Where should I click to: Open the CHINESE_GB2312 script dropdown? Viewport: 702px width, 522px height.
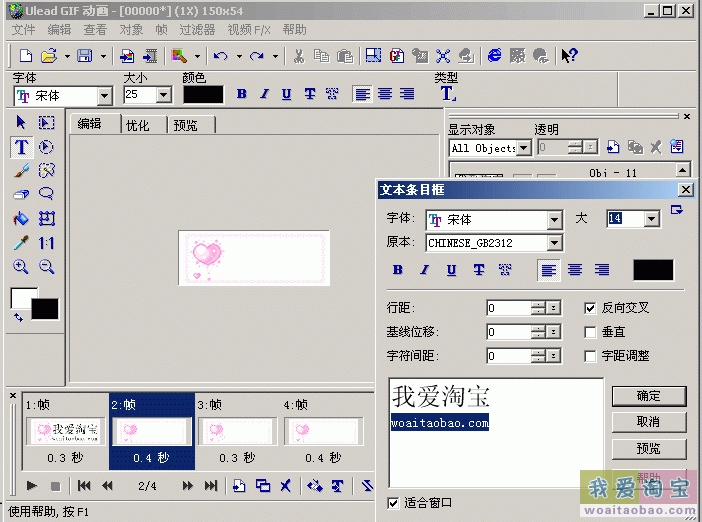pos(554,243)
